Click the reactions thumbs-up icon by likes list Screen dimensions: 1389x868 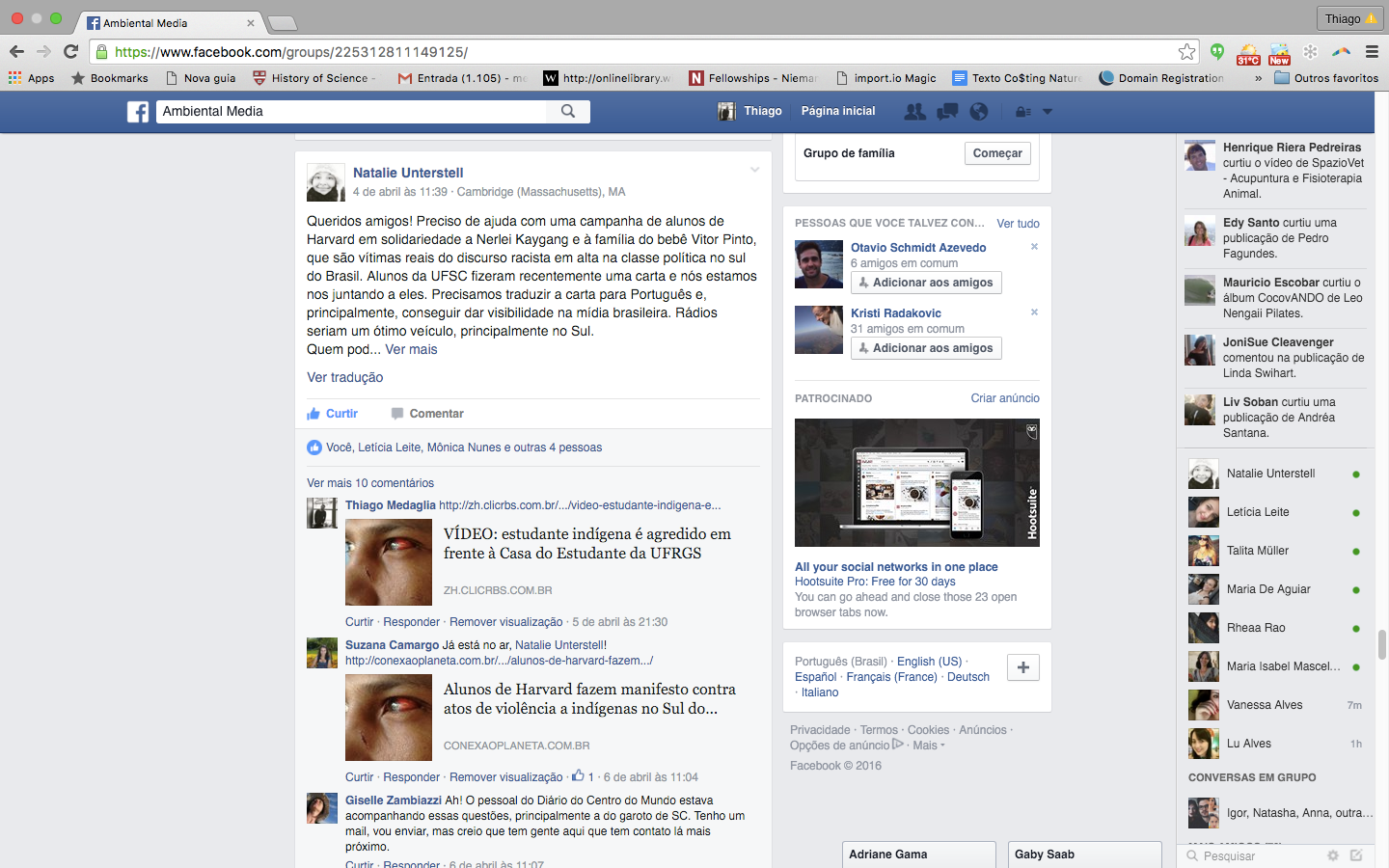tap(314, 448)
